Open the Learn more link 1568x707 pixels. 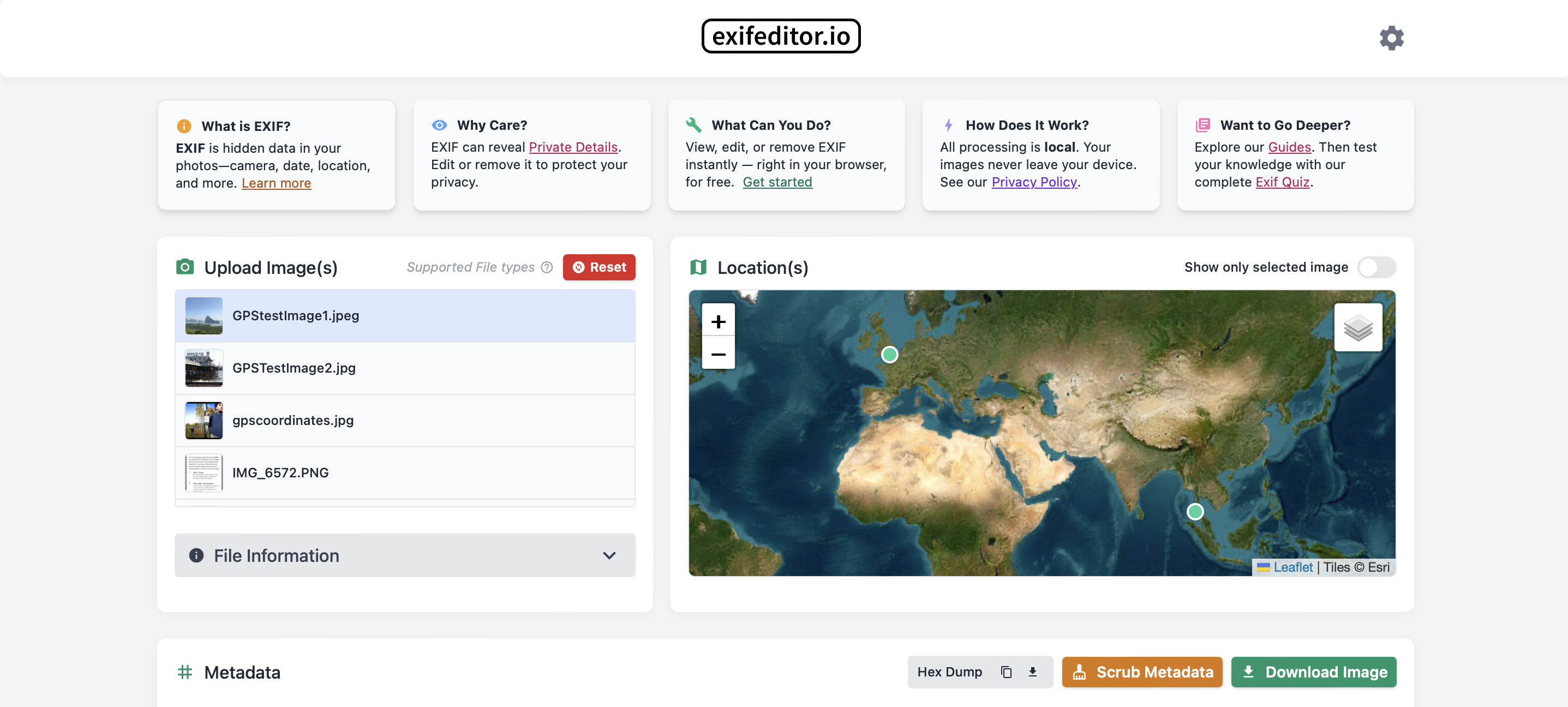pyautogui.click(x=277, y=183)
